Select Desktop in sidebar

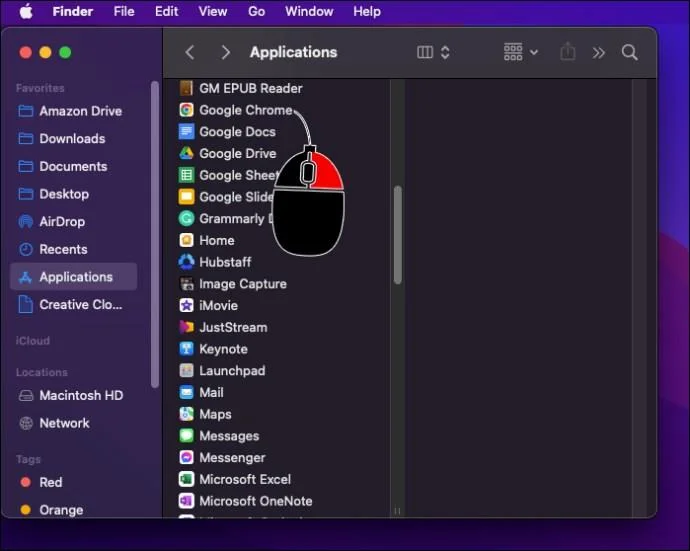pyautogui.click(x=73, y=194)
